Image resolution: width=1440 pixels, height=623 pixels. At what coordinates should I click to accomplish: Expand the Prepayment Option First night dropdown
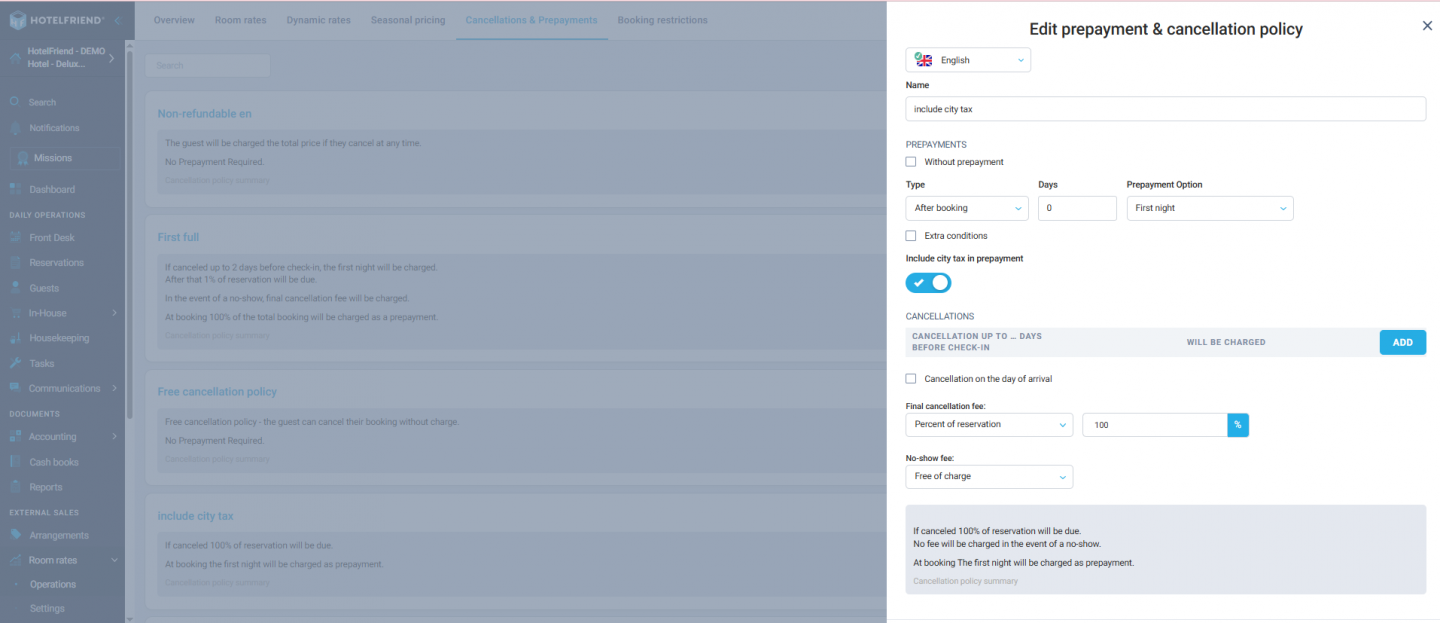(x=1209, y=208)
